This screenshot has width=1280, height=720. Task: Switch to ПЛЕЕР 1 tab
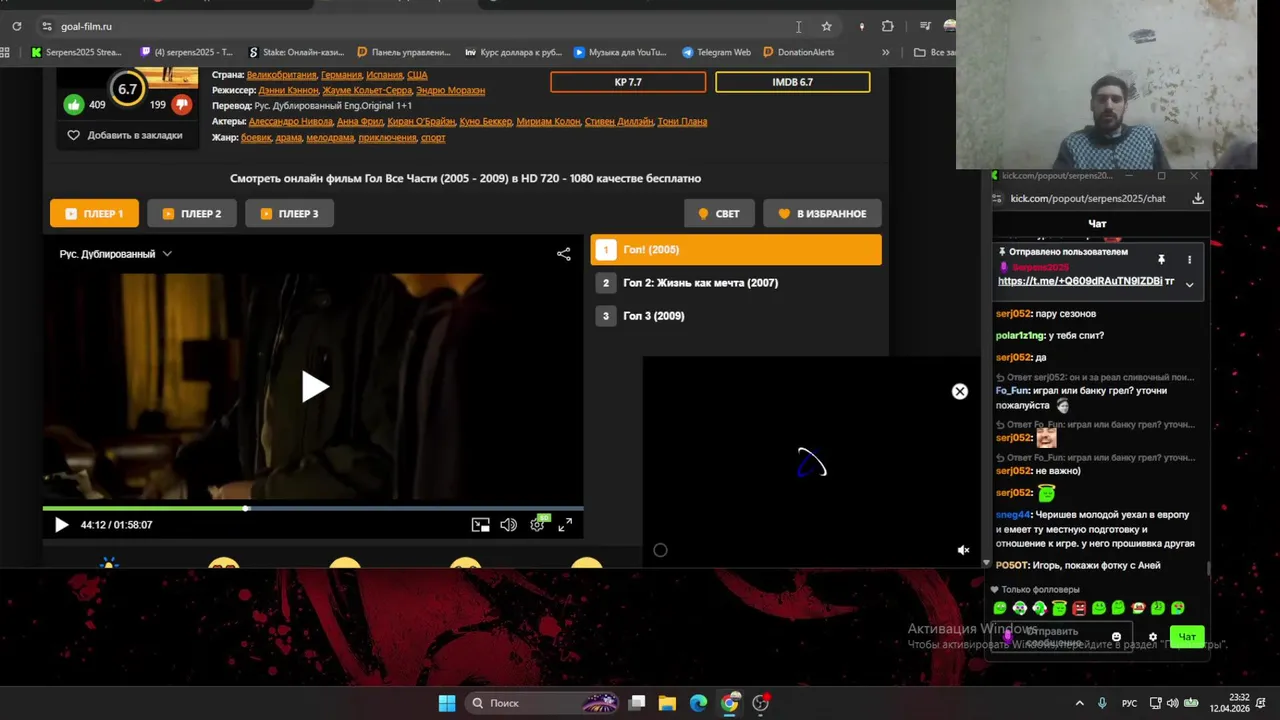(94, 213)
